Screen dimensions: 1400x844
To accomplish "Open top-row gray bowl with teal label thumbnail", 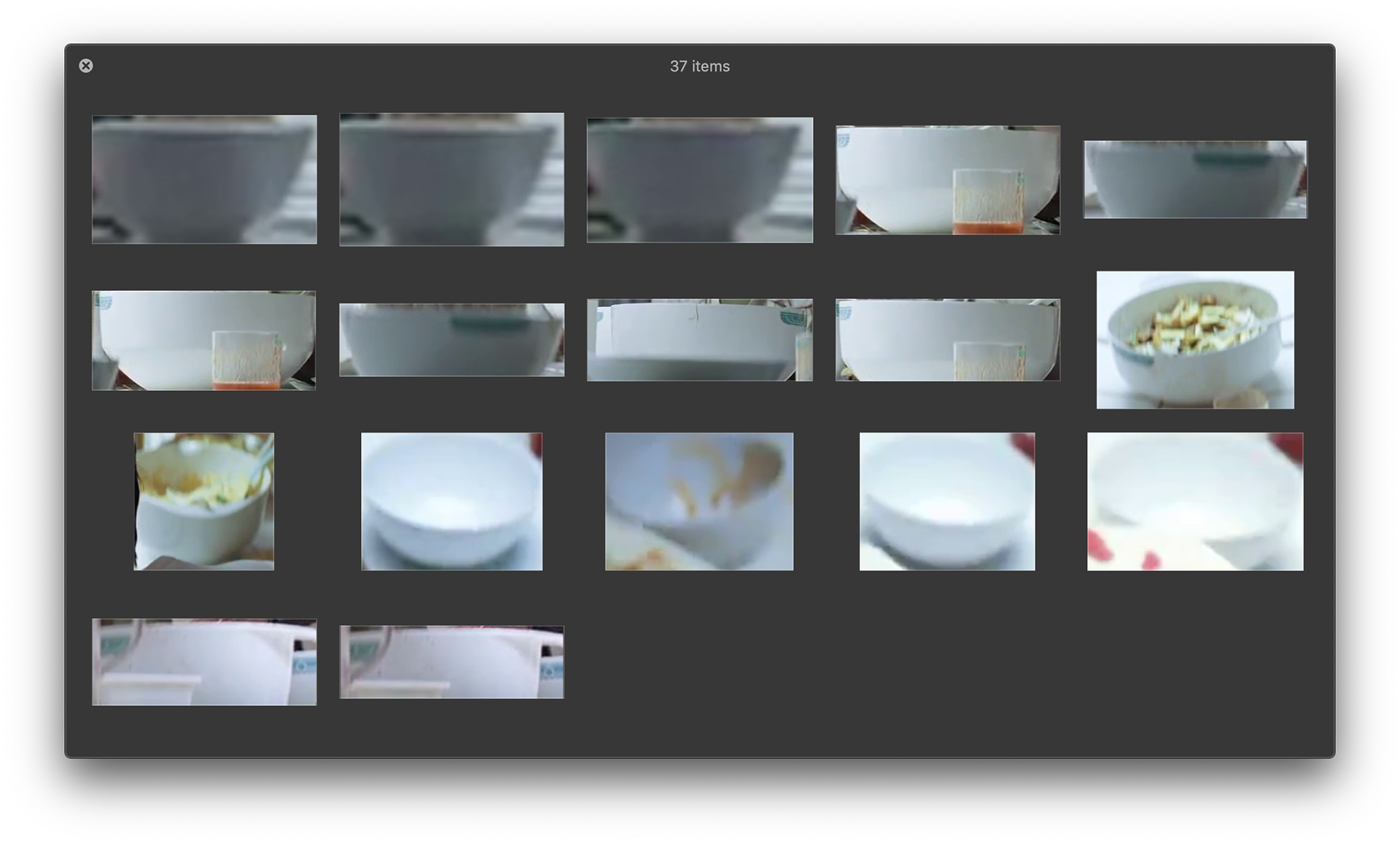I will pyautogui.click(x=1195, y=179).
